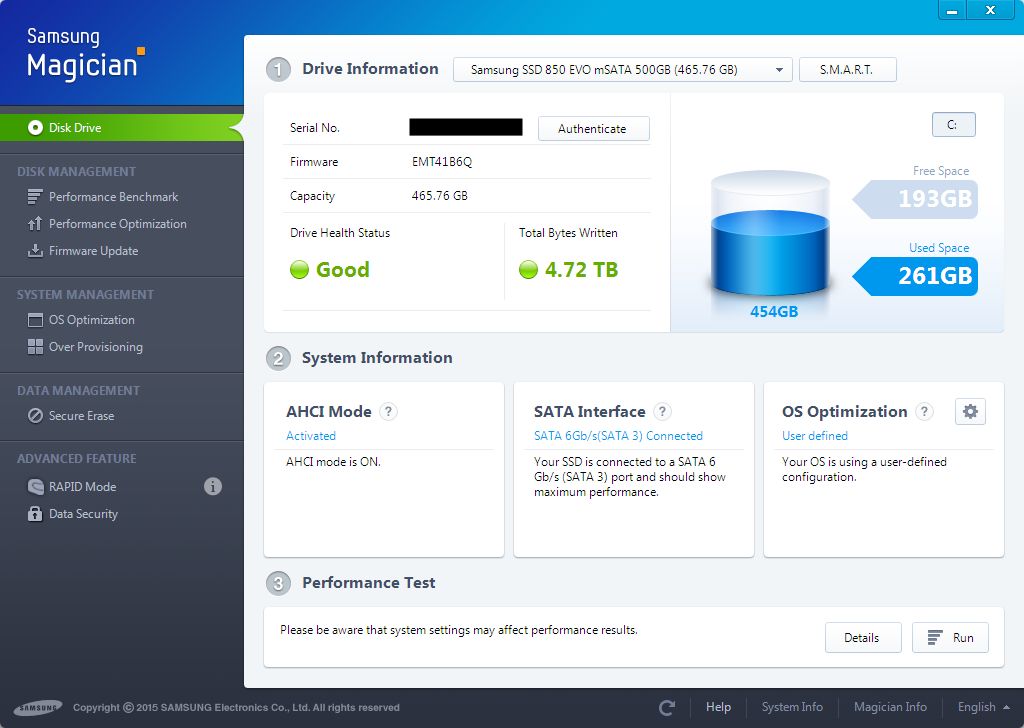Screen dimensions: 1024x728
Task: Click the OS Optimization window icon
Action: 35,320
